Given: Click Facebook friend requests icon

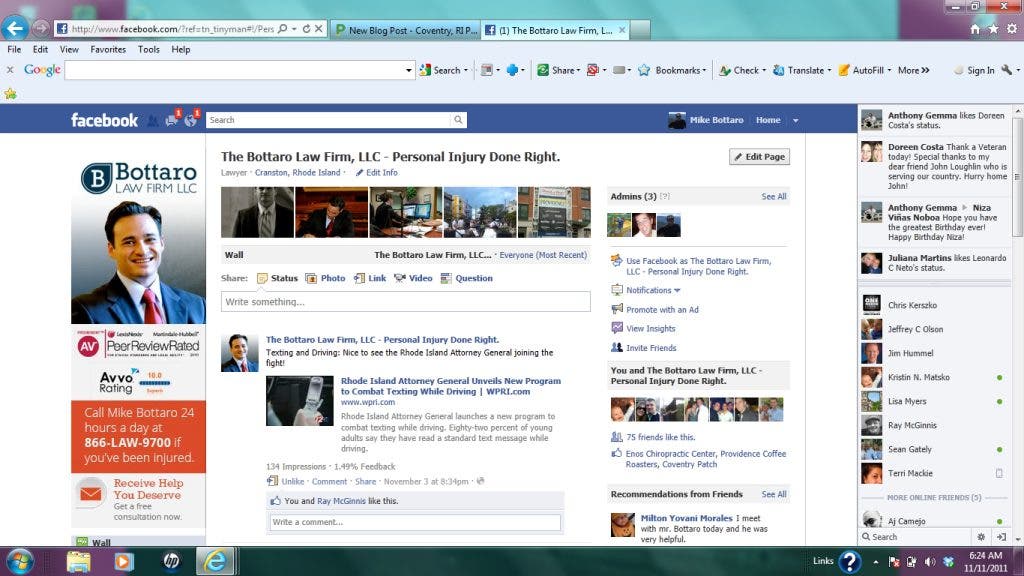Looking at the screenshot, I should click(x=153, y=120).
